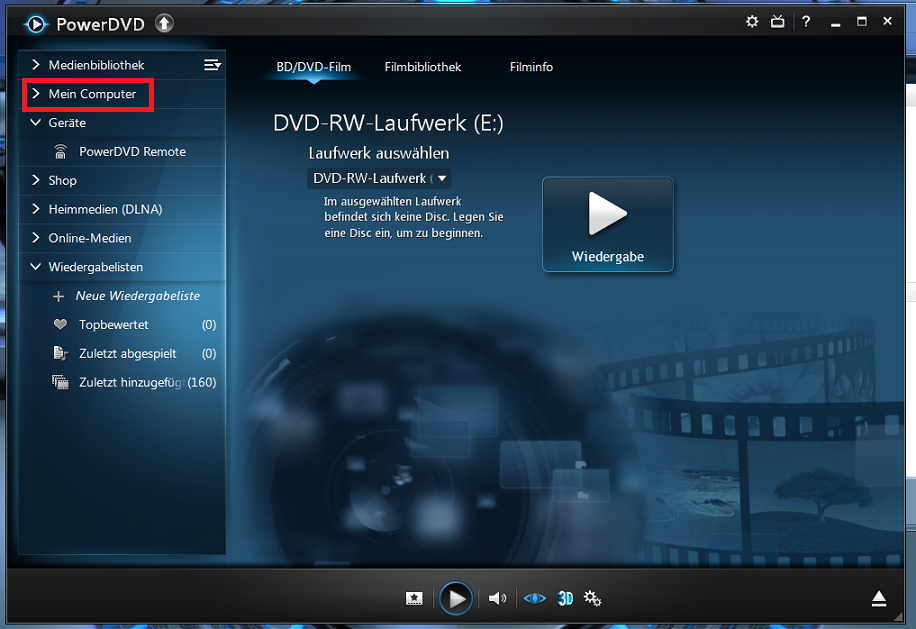Click the Zuletzt abgespielt document icon
Screen dimensions: 916x629
(x=60, y=353)
